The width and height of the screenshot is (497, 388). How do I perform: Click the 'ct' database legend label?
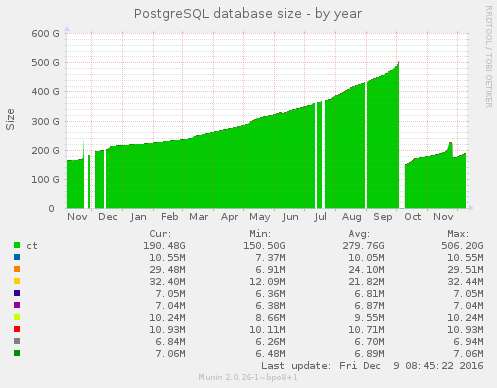point(32,246)
